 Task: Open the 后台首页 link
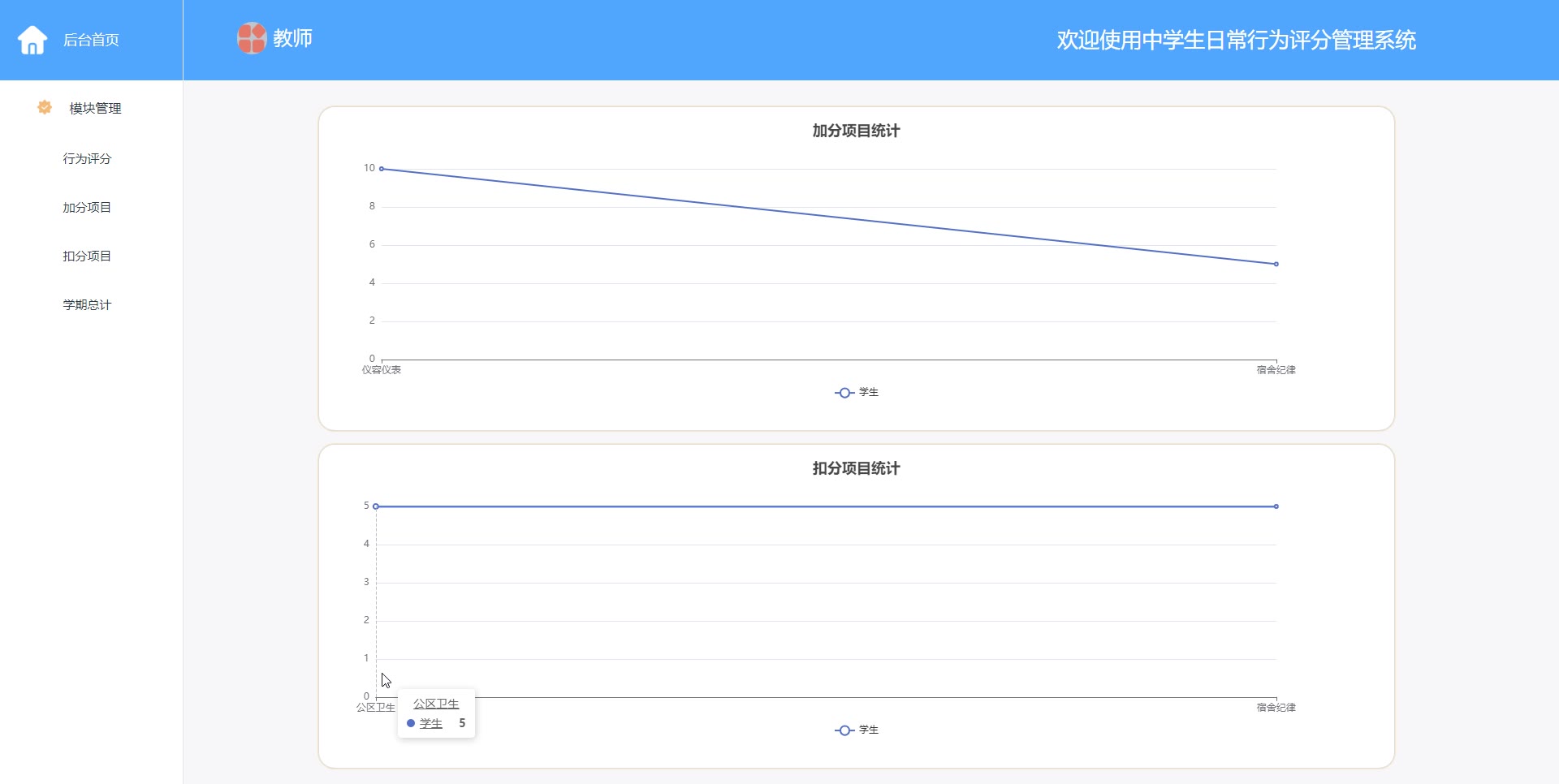point(91,40)
